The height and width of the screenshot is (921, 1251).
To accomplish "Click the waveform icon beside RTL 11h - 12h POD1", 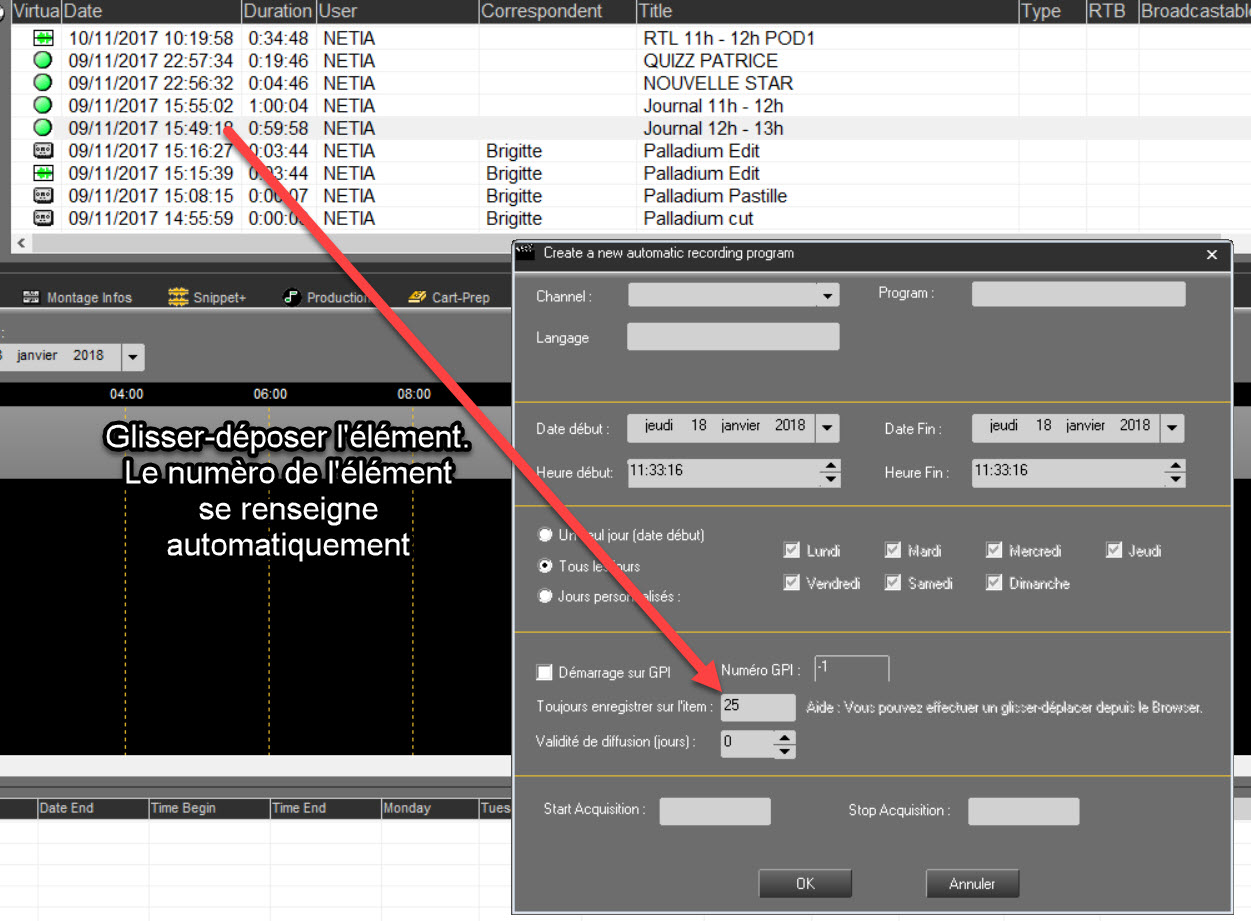I will pos(43,38).
